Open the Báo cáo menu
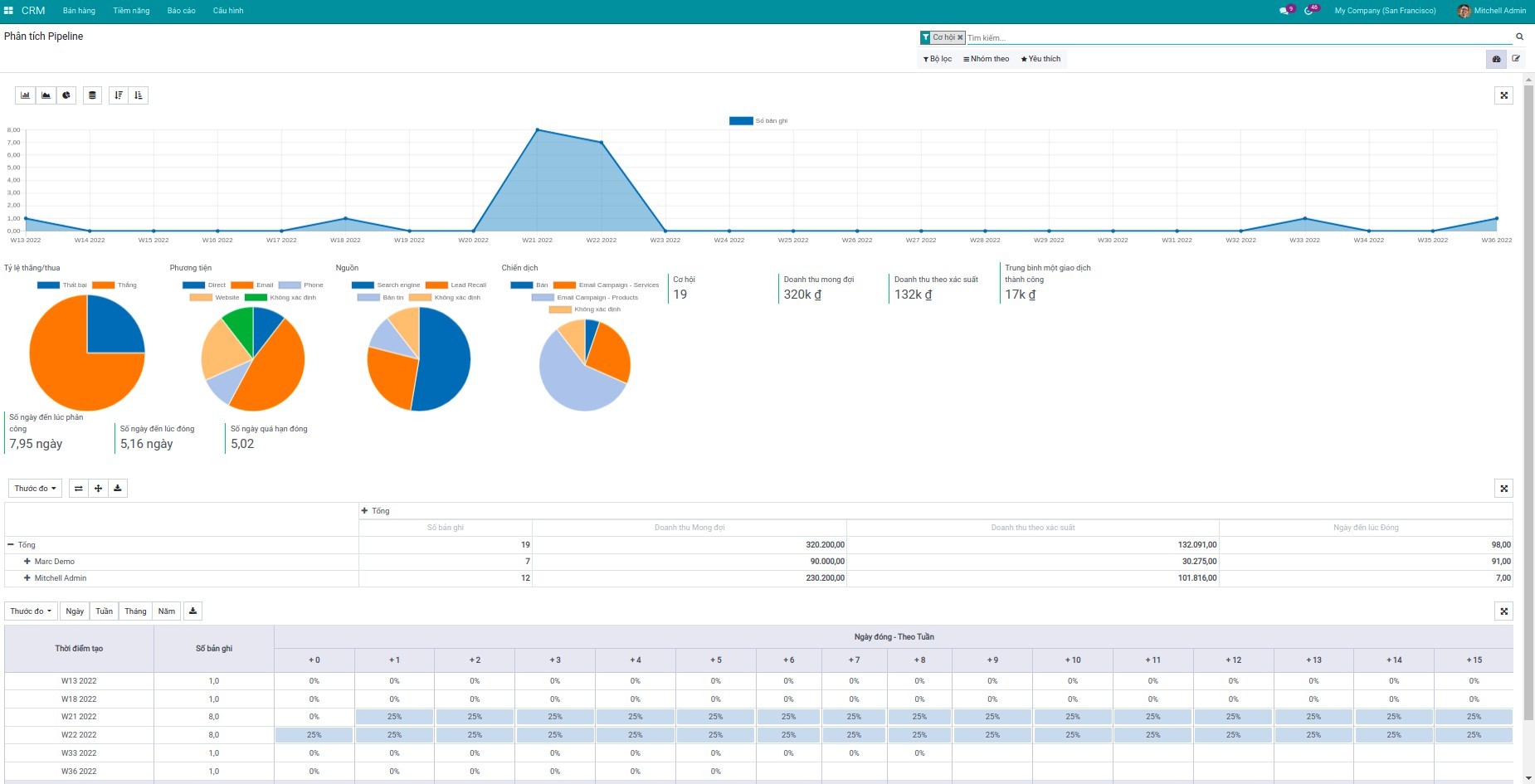 (x=181, y=11)
